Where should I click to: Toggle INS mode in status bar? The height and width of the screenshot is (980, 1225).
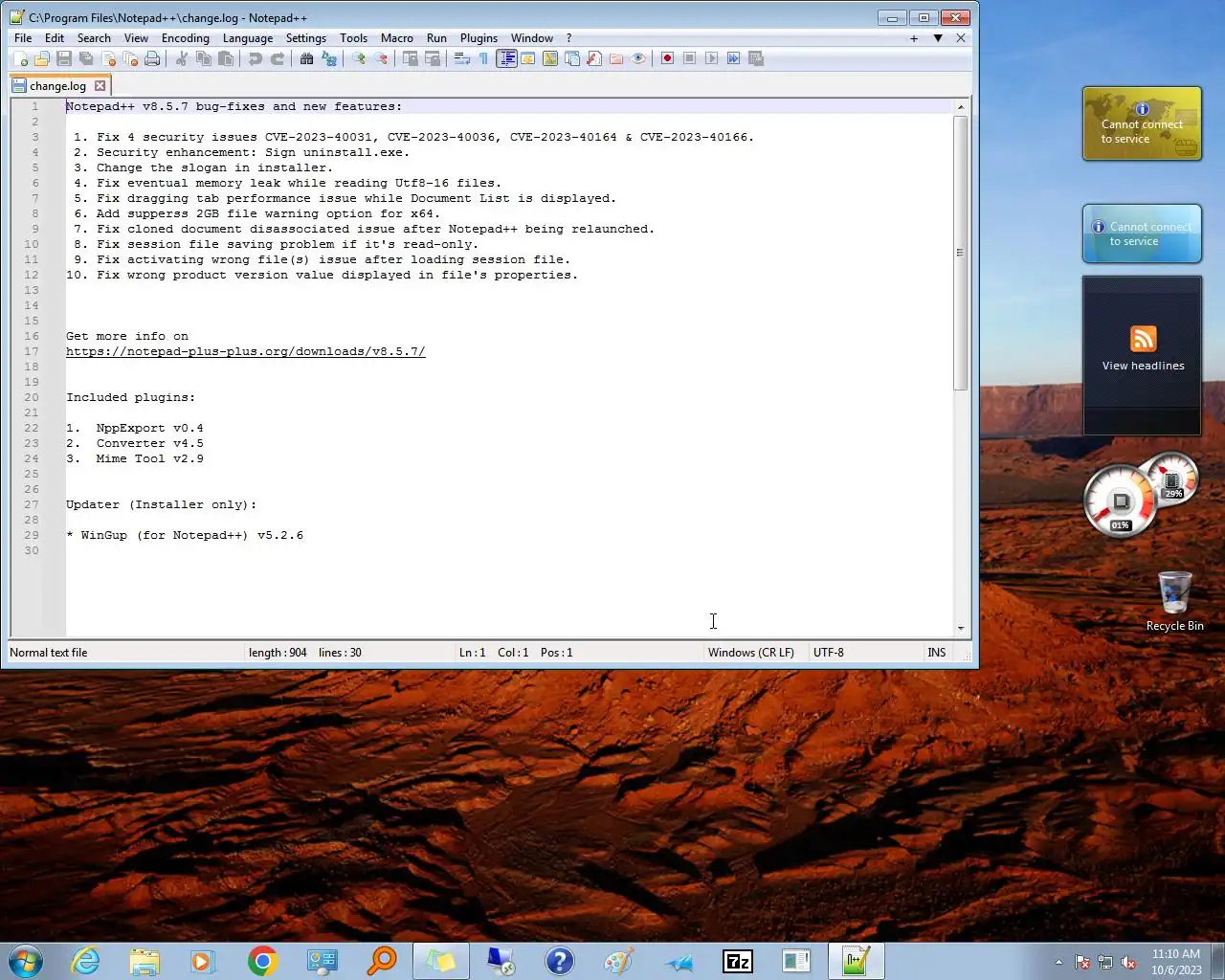(x=937, y=653)
